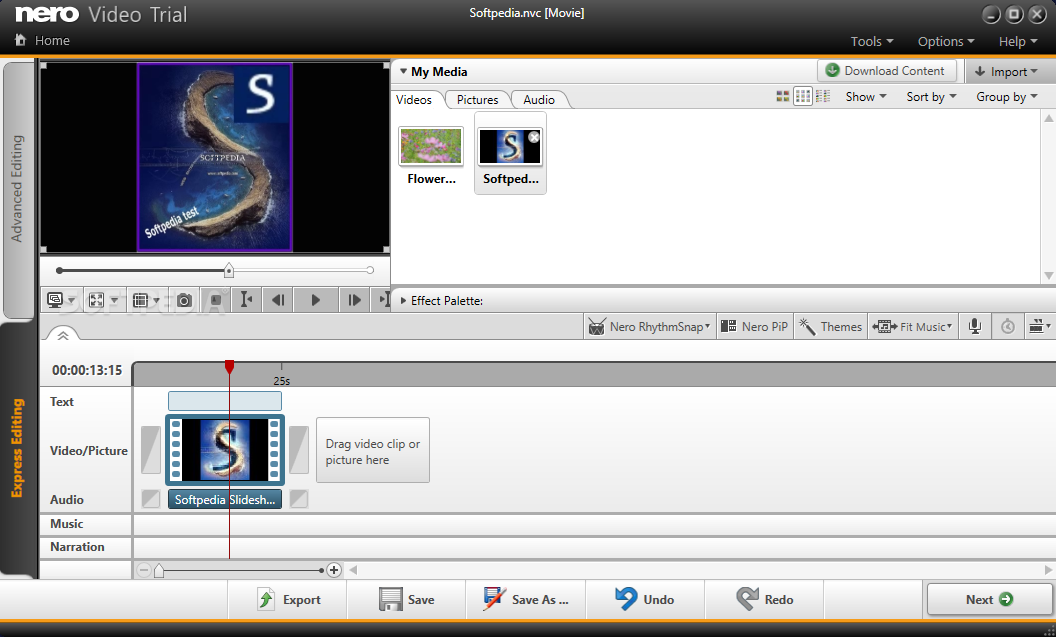1056x637 pixels.
Task: Open the Options menu
Action: [x=946, y=42]
